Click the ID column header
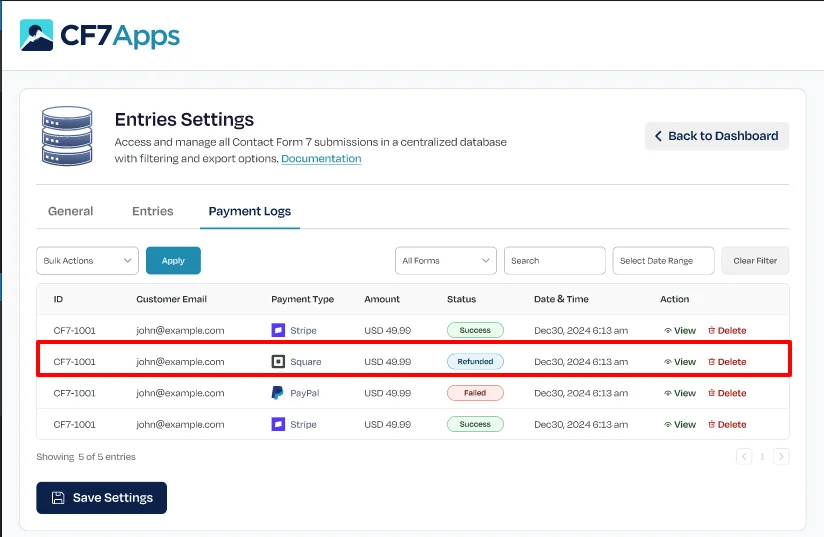 (x=58, y=299)
